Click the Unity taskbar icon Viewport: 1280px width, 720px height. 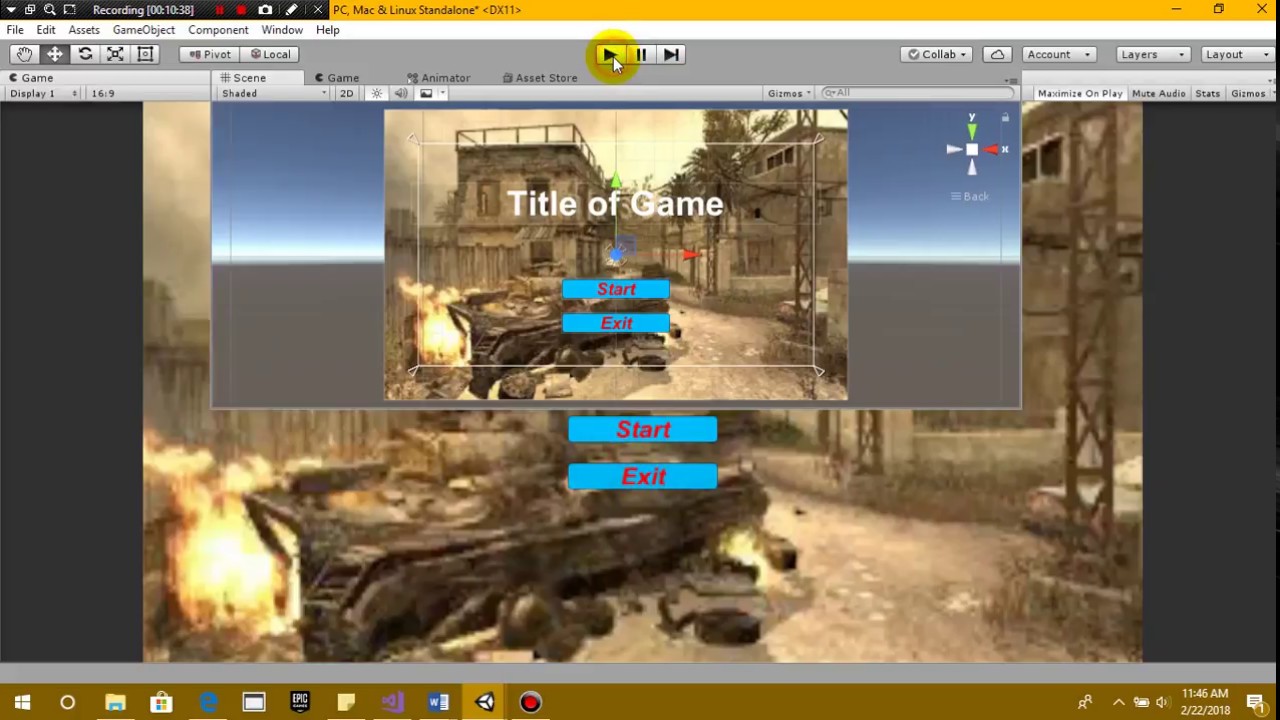pyautogui.click(x=484, y=703)
